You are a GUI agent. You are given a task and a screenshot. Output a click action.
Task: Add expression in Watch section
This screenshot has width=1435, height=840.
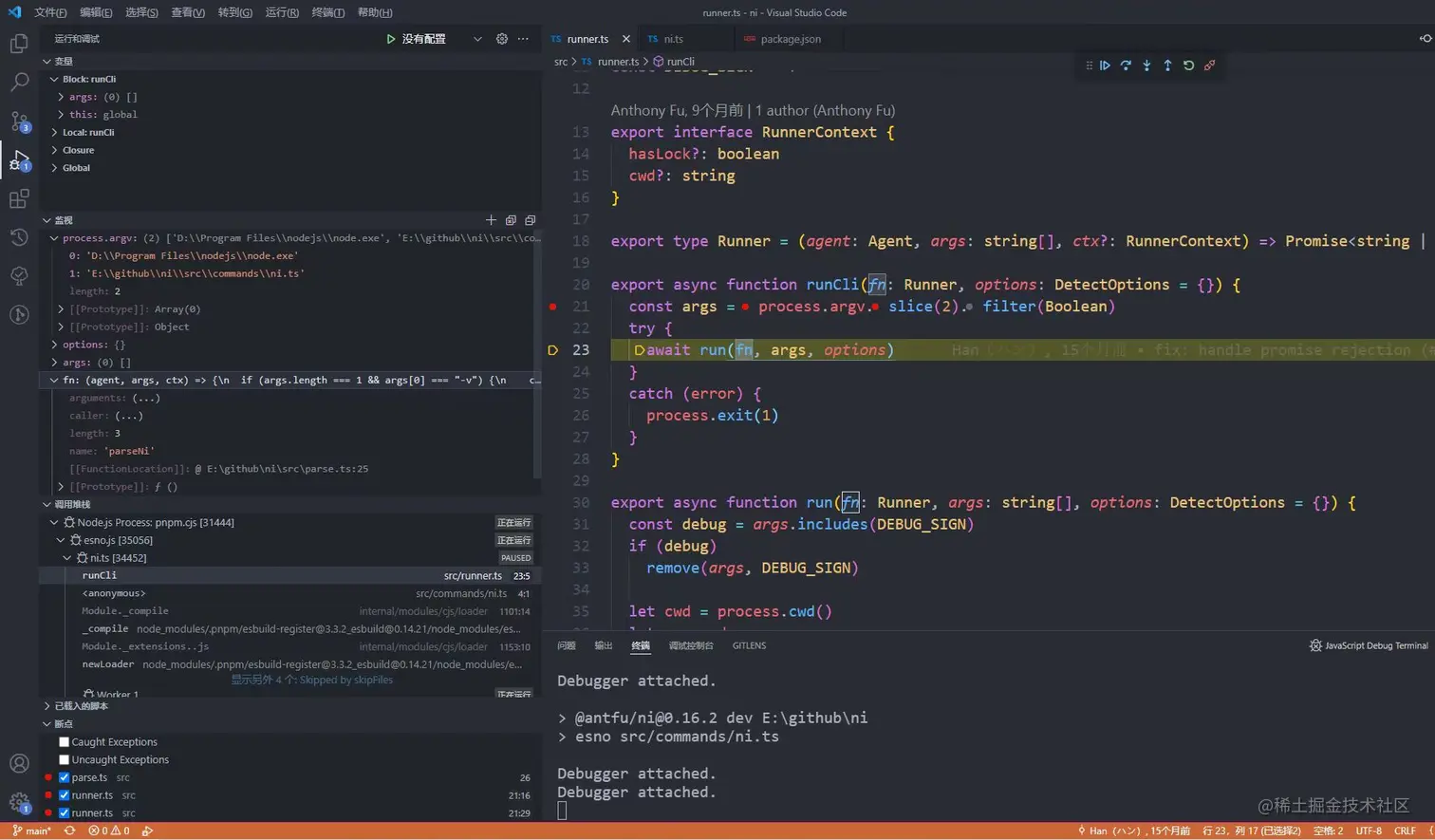(x=491, y=220)
